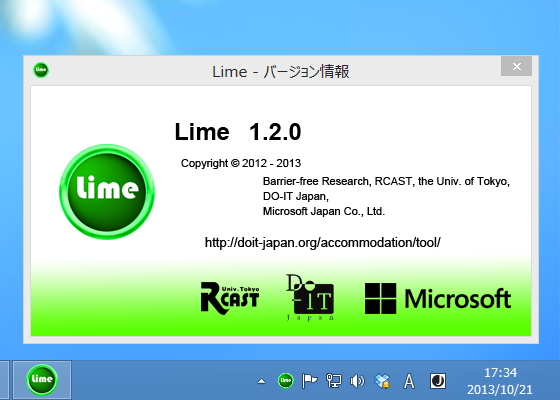Close the Lime version info dialog
Viewport: 560px width, 400px height.
[x=516, y=66]
